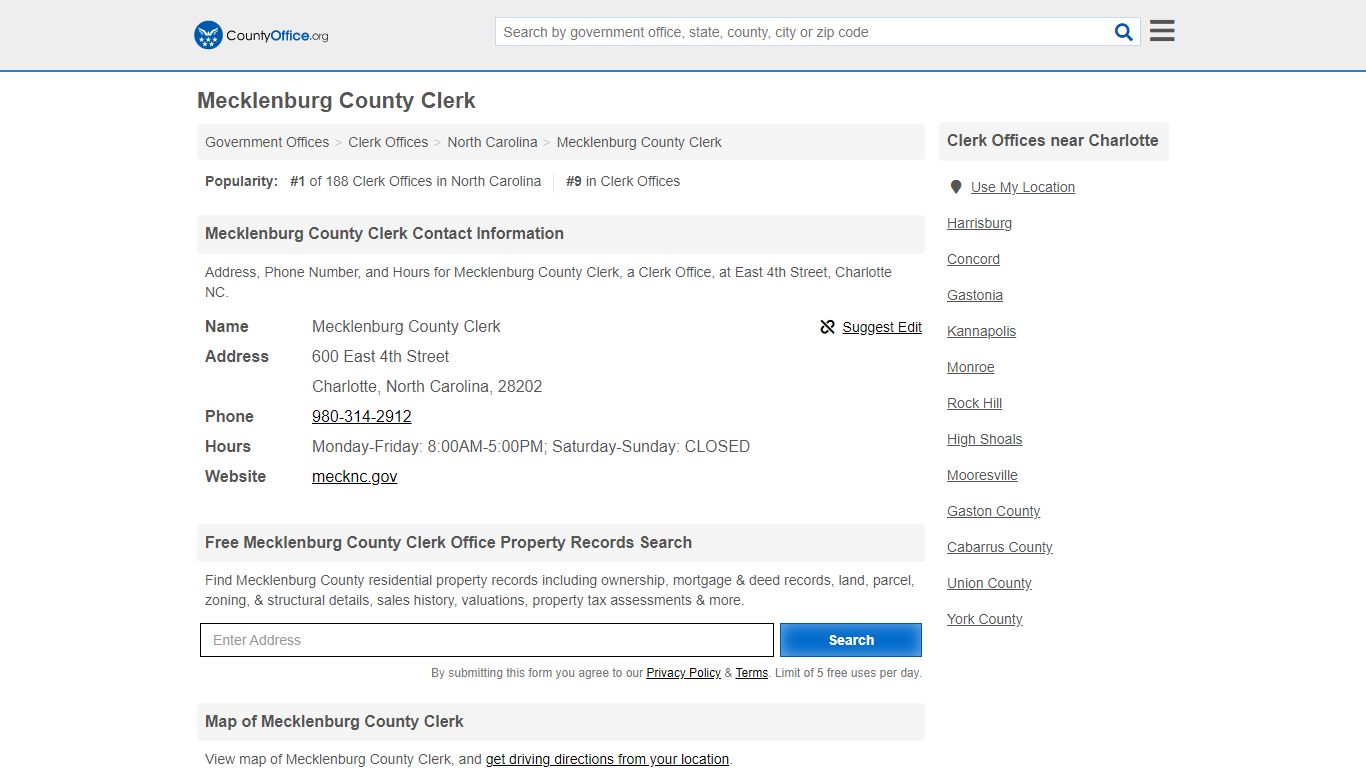This screenshot has width=1366, height=768.
Task: Click Clerk Offices near Charlotte heading
Action: (1052, 141)
